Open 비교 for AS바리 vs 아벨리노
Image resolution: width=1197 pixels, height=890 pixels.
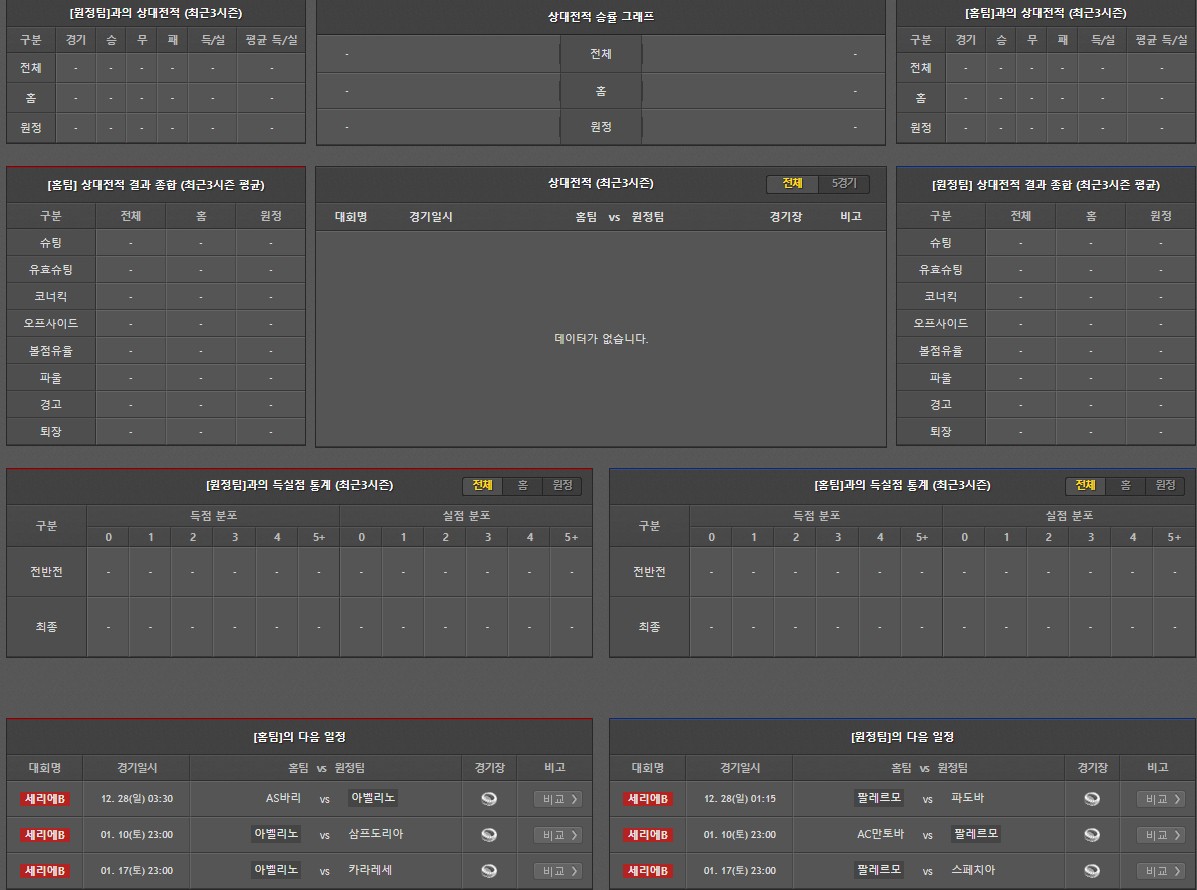pos(557,799)
